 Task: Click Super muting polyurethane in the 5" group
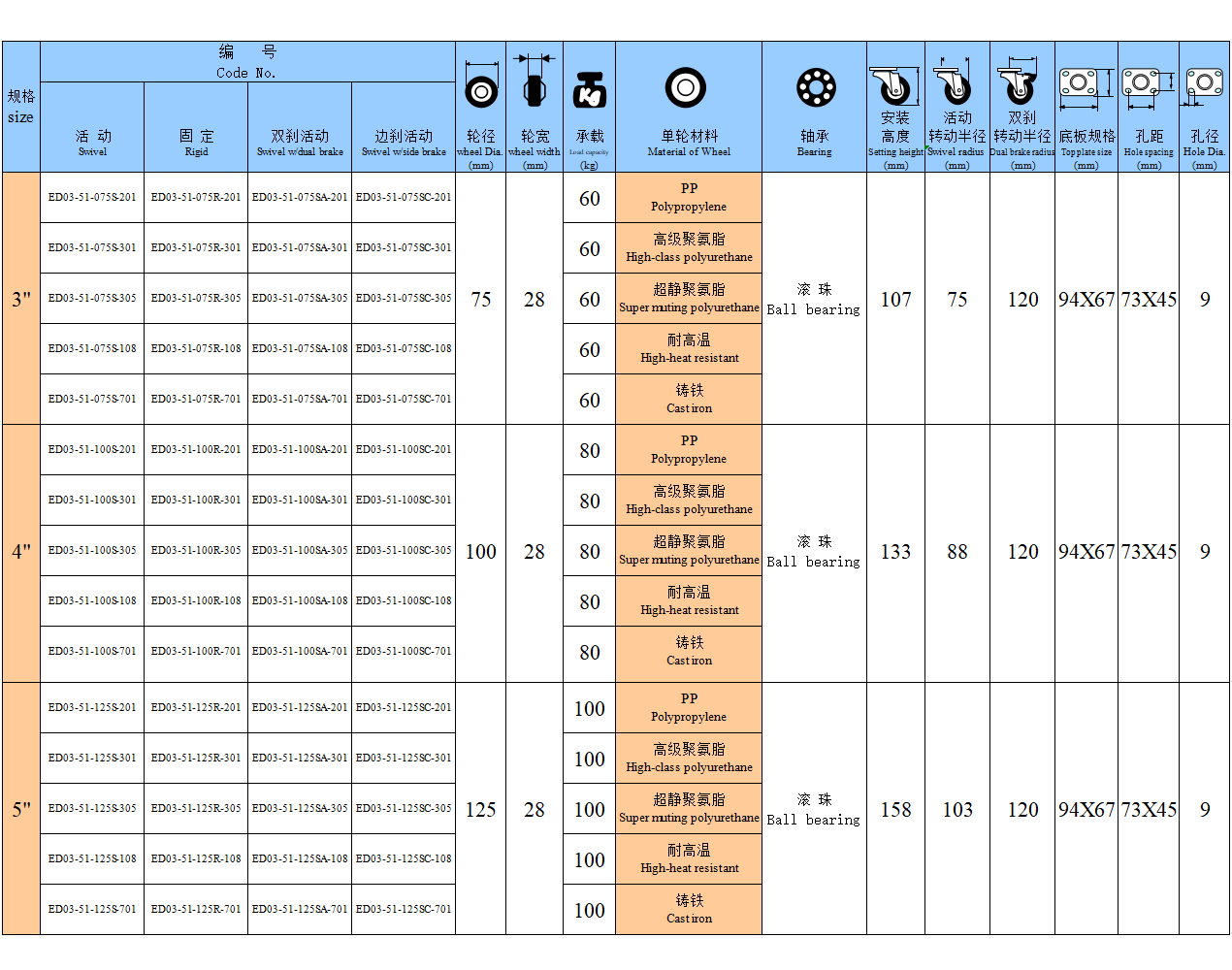click(x=689, y=809)
